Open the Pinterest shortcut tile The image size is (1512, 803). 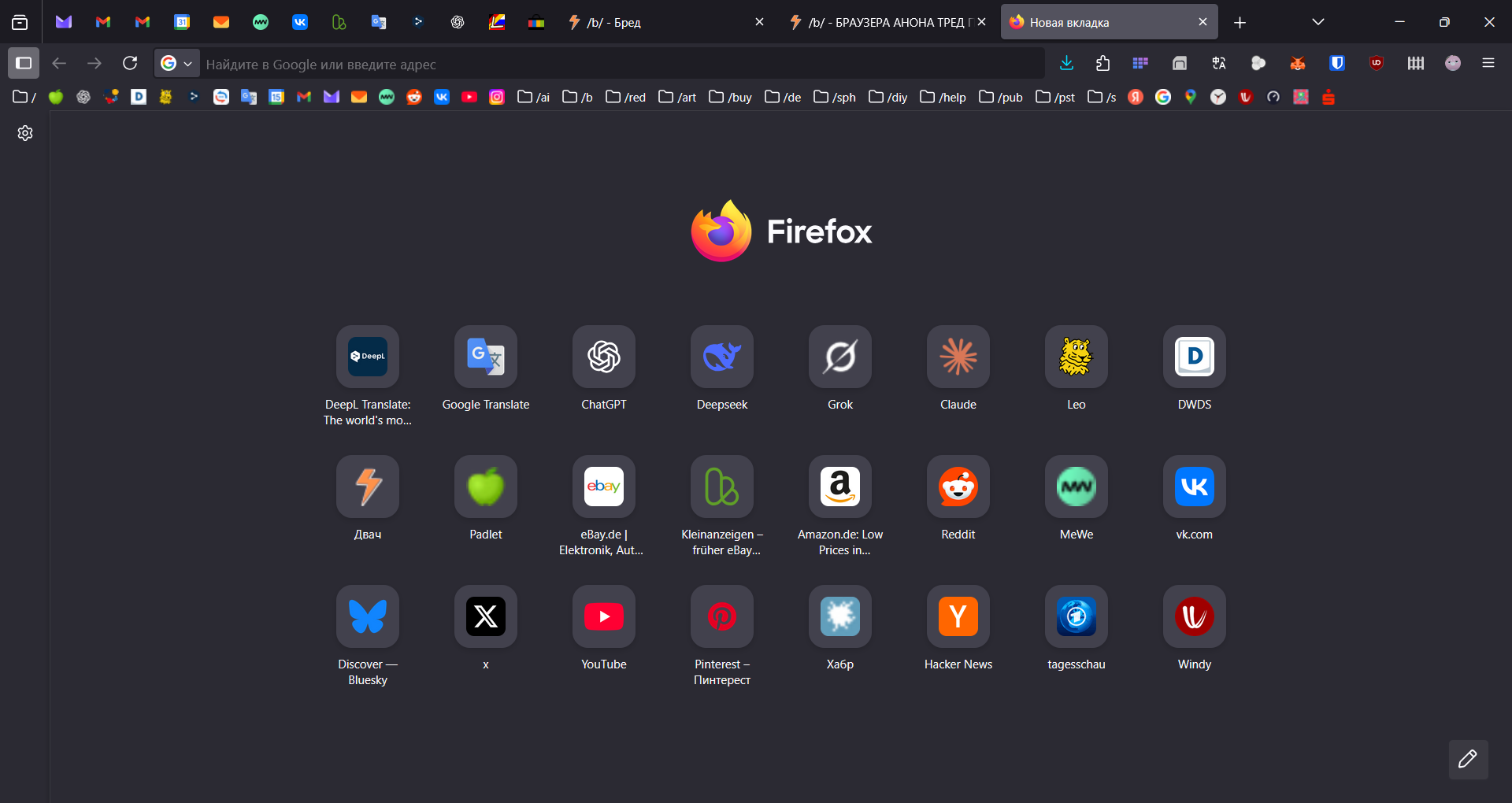click(722, 616)
